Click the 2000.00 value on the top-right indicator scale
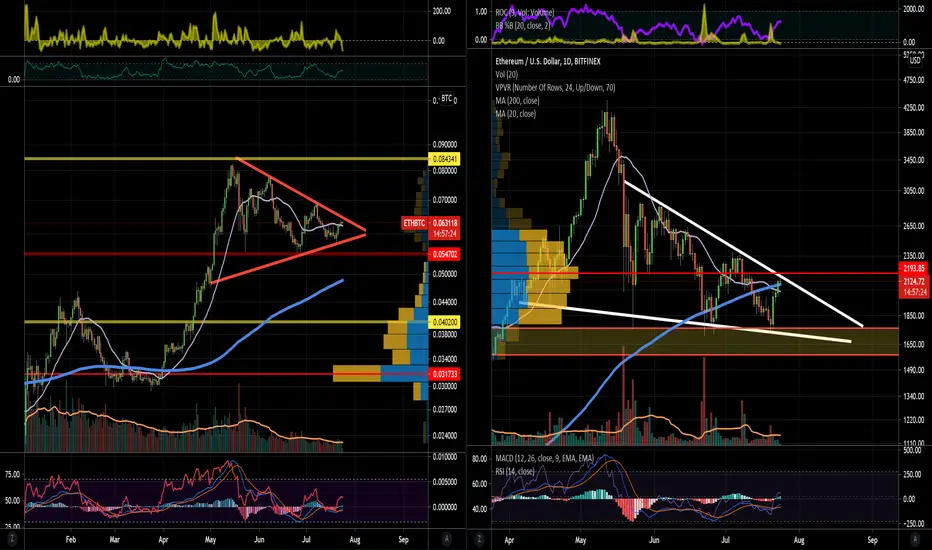Viewport: 932px width, 550px height. coord(914,10)
